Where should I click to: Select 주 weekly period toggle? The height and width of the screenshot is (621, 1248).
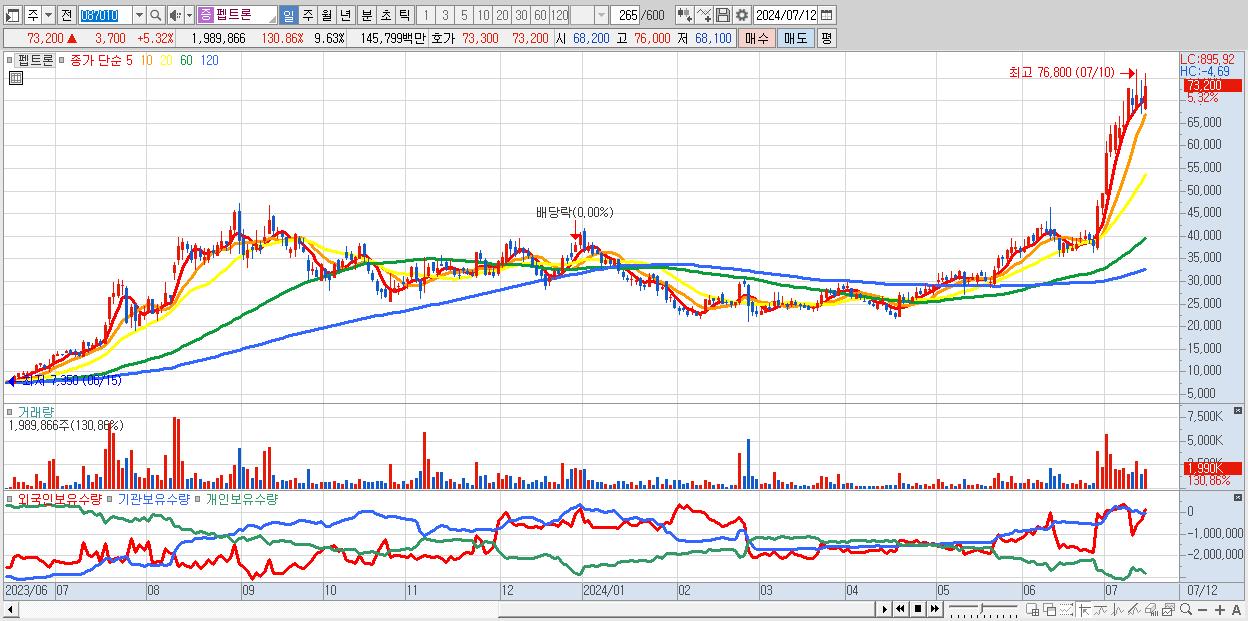click(307, 16)
